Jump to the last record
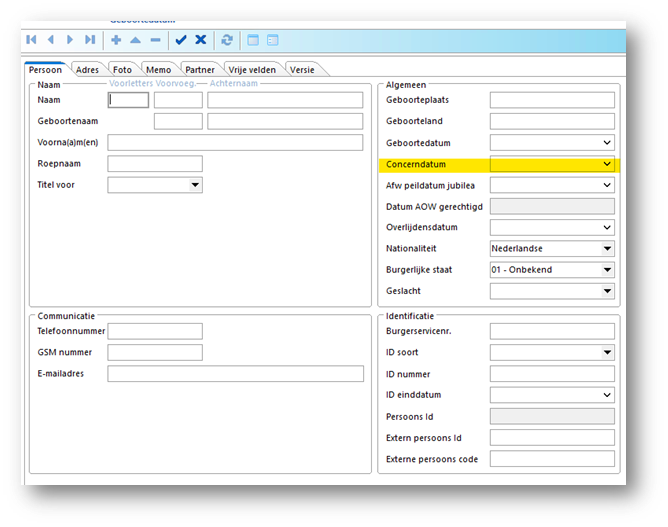Viewport: 668px width, 527px height. click(x=90, y=40)
